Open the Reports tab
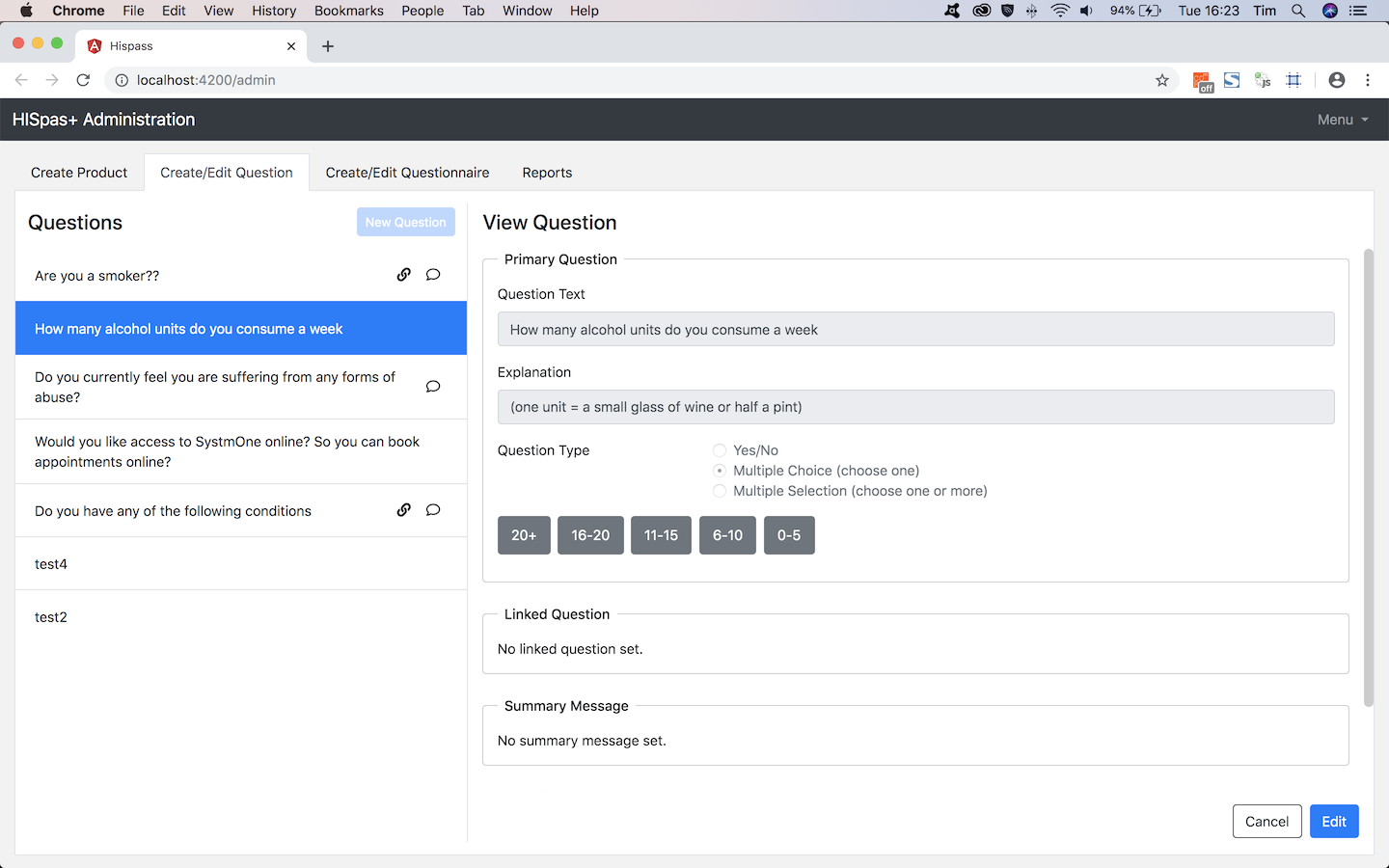This screenshot has height=868, width=1389. point(547,173)
